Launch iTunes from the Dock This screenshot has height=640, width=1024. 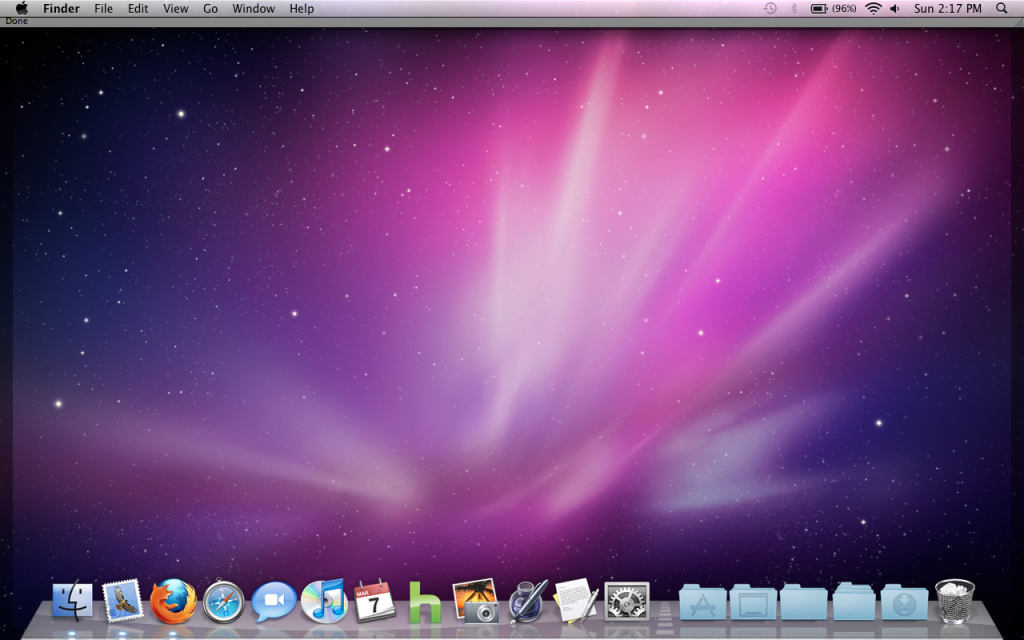coord(324,601)
